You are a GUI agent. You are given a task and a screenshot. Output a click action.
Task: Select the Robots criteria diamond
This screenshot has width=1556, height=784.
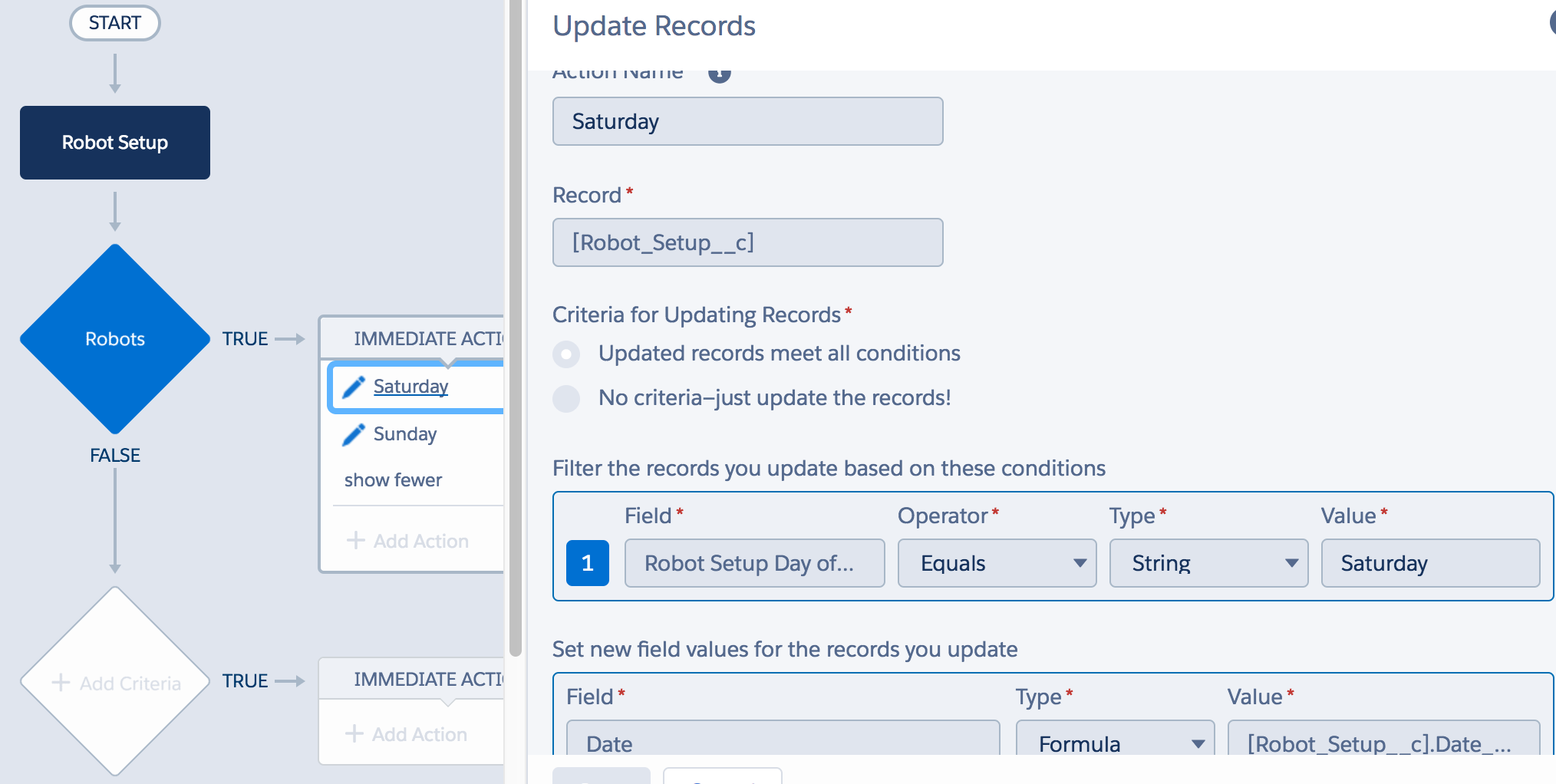point(115,339)
